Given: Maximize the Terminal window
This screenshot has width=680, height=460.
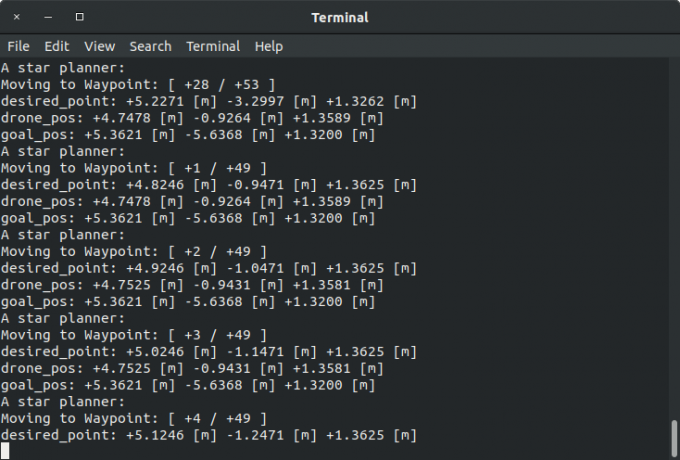Looking at the screenshot, I should tap(80, 17).
